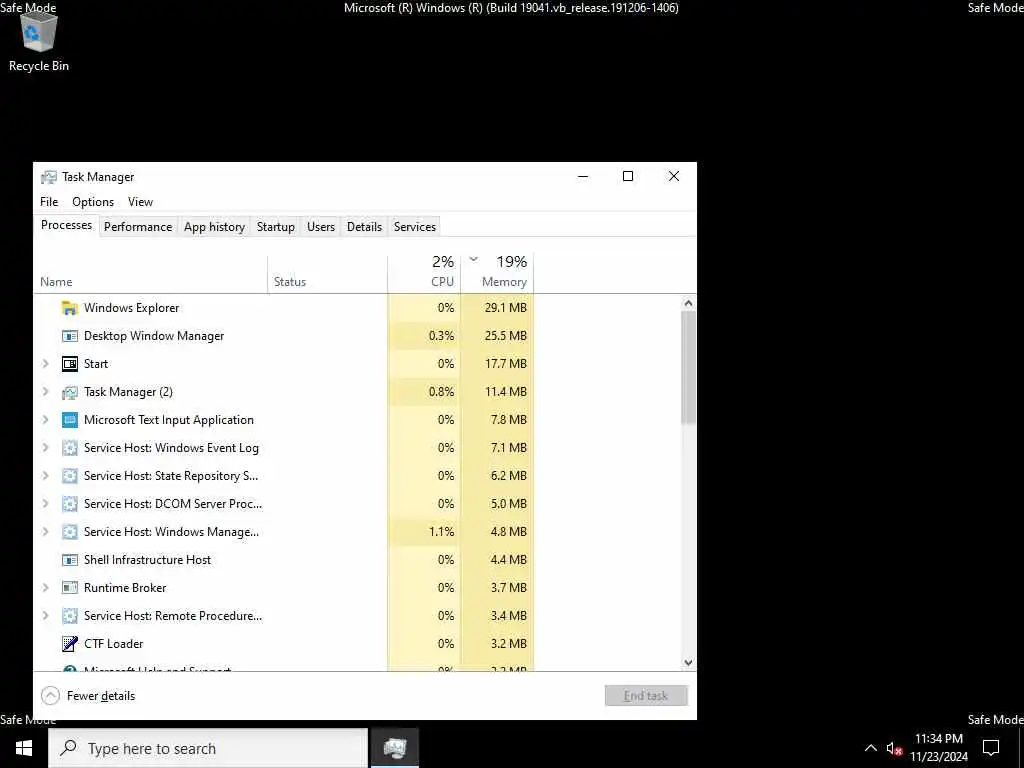Expand the Microsoft Text Input Application group

(x=46, y=420)
